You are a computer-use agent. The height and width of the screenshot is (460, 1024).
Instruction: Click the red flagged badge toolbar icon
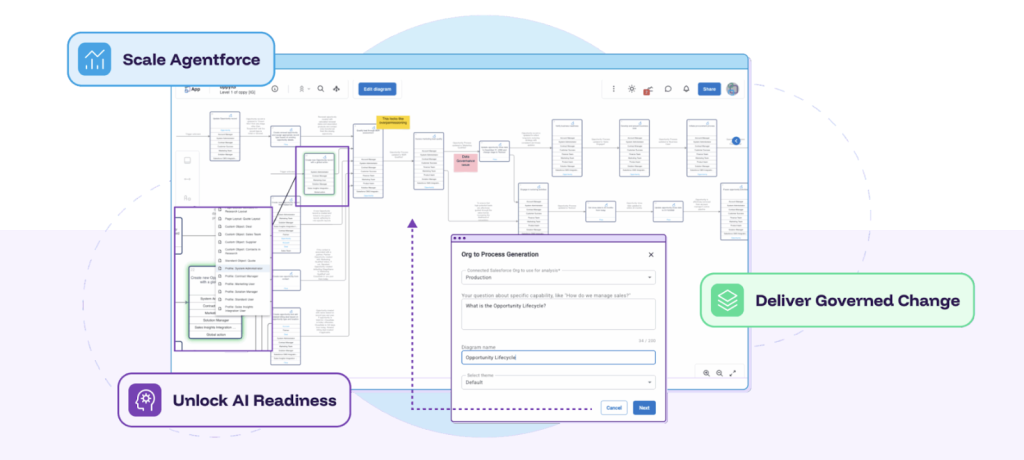pyautogui.click(x=649, y=90)
